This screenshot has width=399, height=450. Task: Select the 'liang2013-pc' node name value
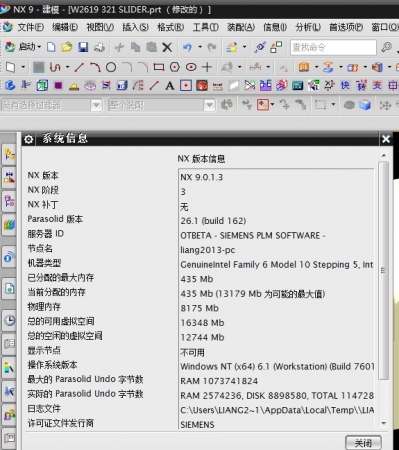click(x=208, y=250)
